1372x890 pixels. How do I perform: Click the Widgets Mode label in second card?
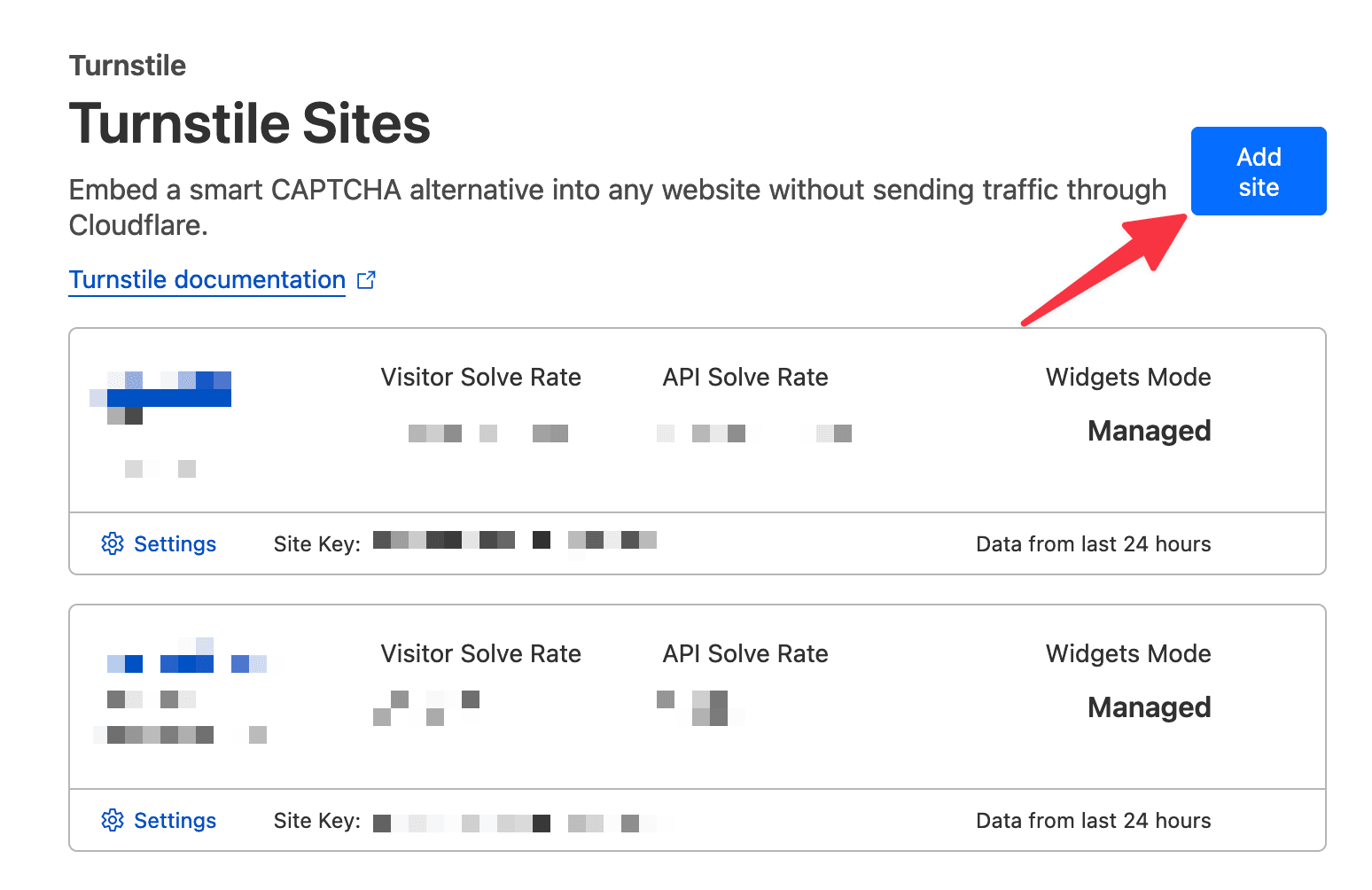tap(1128, 654)
